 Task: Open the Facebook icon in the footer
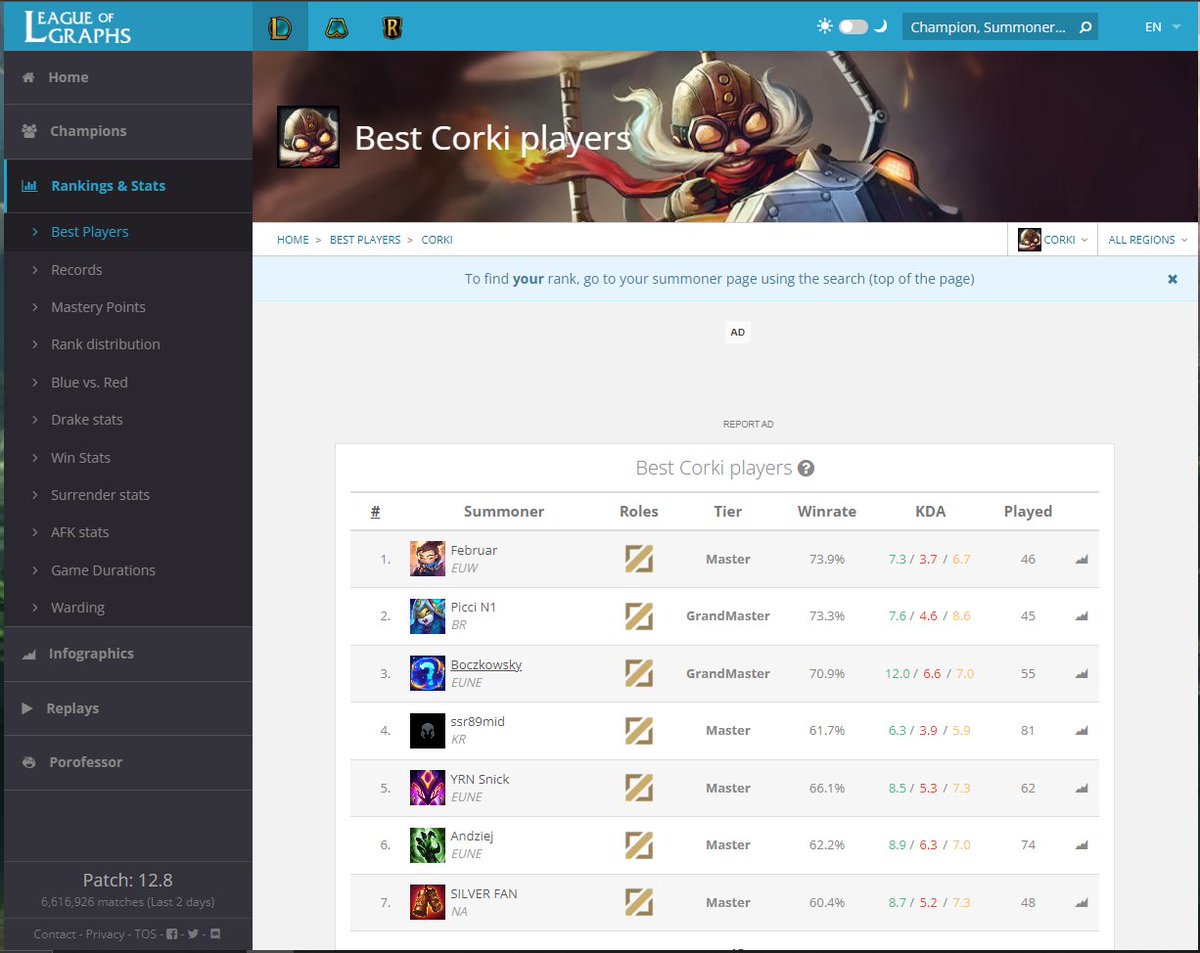click(170, 934)
